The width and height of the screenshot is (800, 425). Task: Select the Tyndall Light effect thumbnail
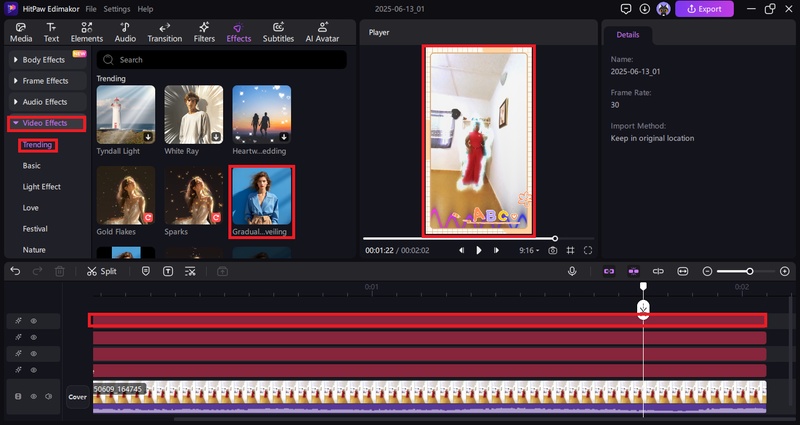coord(126,114)
